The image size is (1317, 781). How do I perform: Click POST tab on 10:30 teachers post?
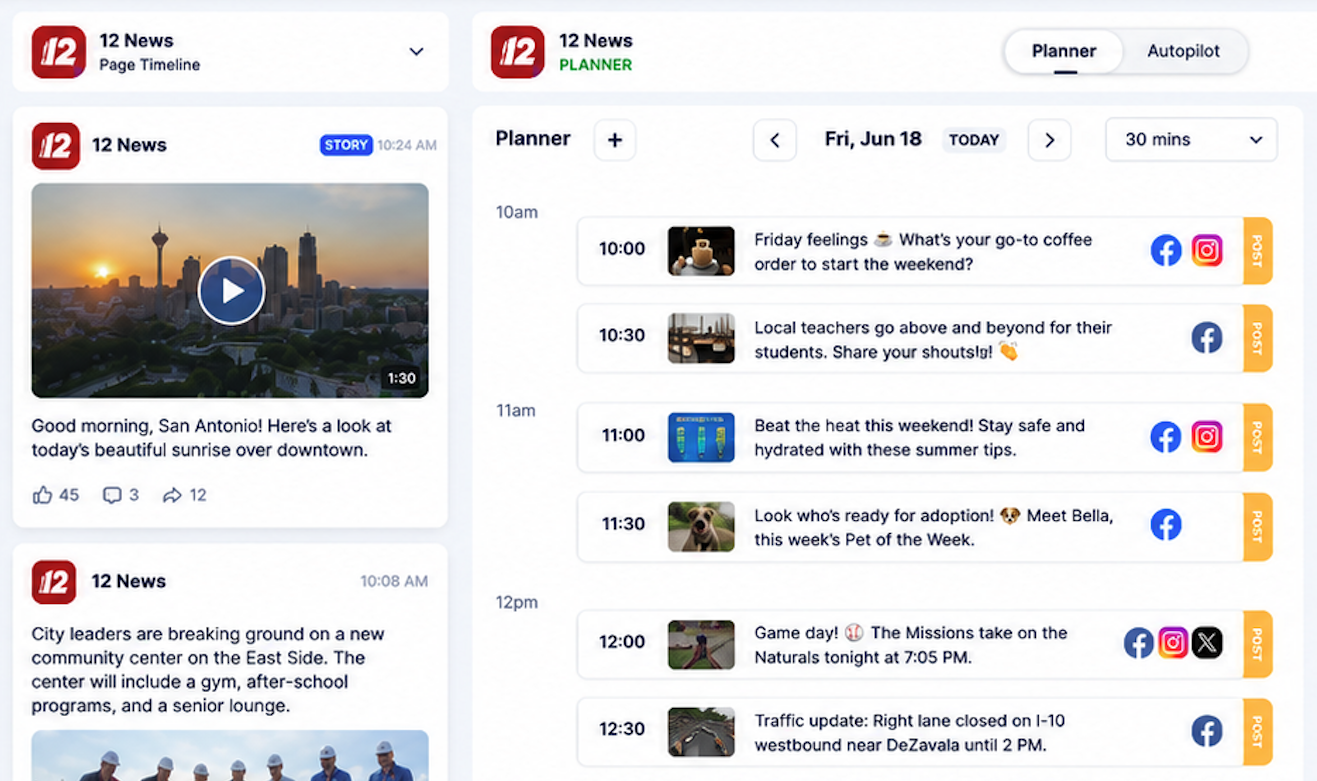[x=1258, y=338]
